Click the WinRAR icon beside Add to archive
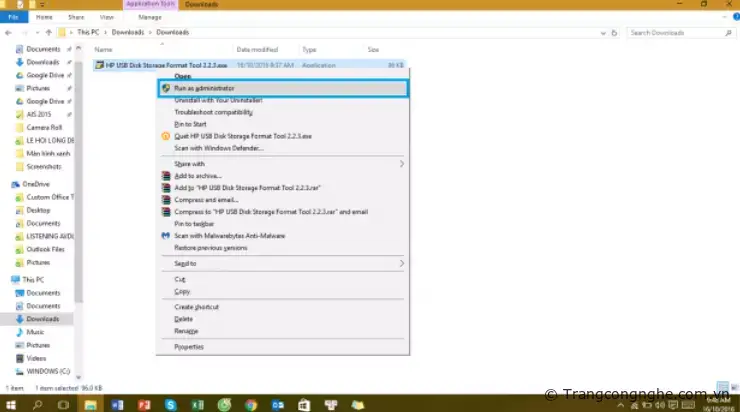Image resolution: width=740 pixels, height=412 pixels. pos(166,175)
